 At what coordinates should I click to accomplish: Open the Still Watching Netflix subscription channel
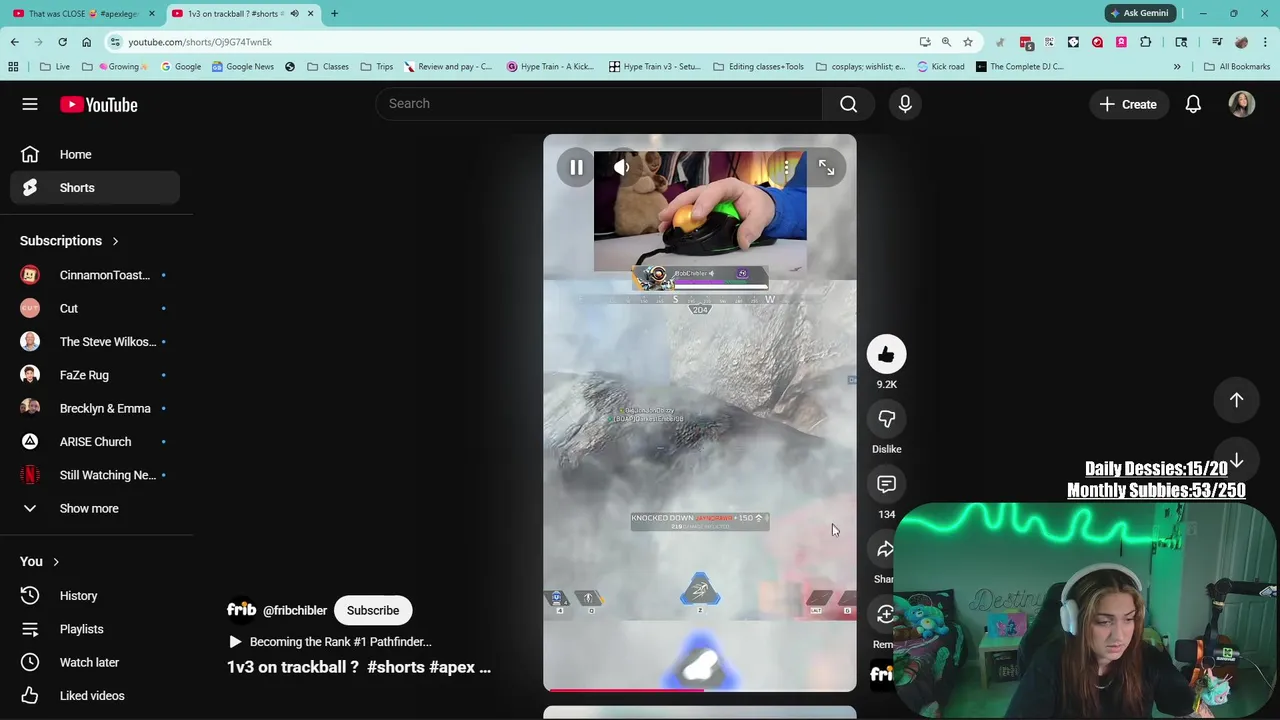pyautogui.click(x=95, y=475)
